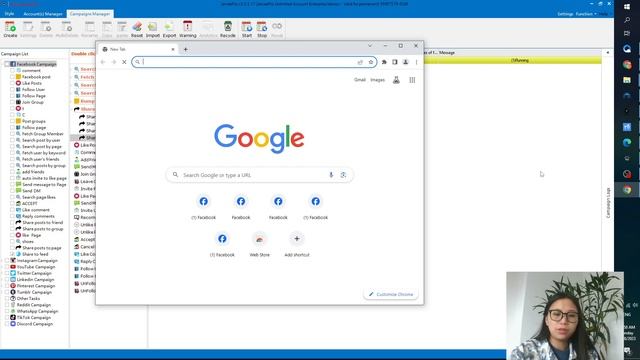Select Share posts to group item

[42, 229]
